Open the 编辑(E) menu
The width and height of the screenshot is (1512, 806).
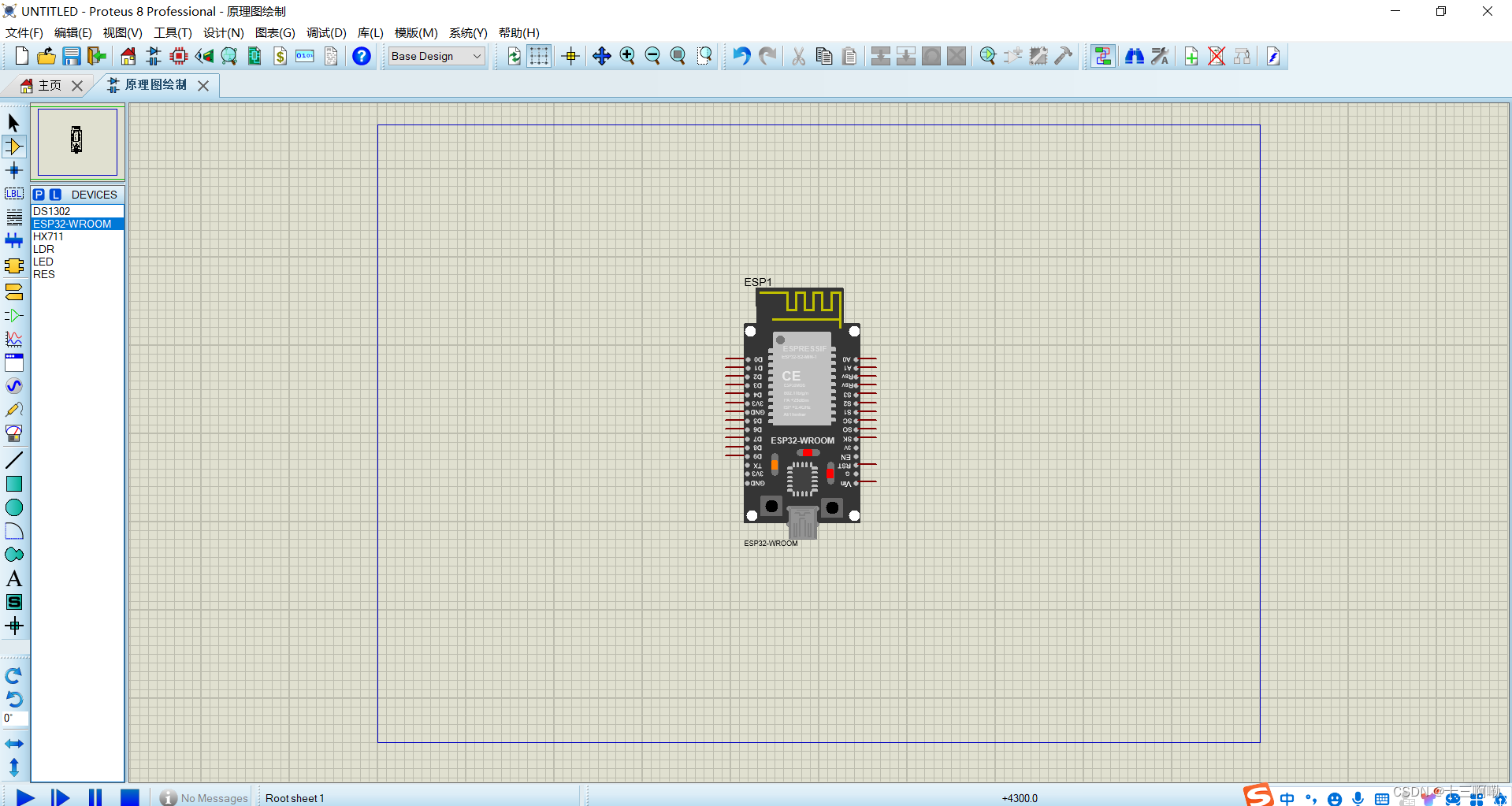tap(72, 33)
